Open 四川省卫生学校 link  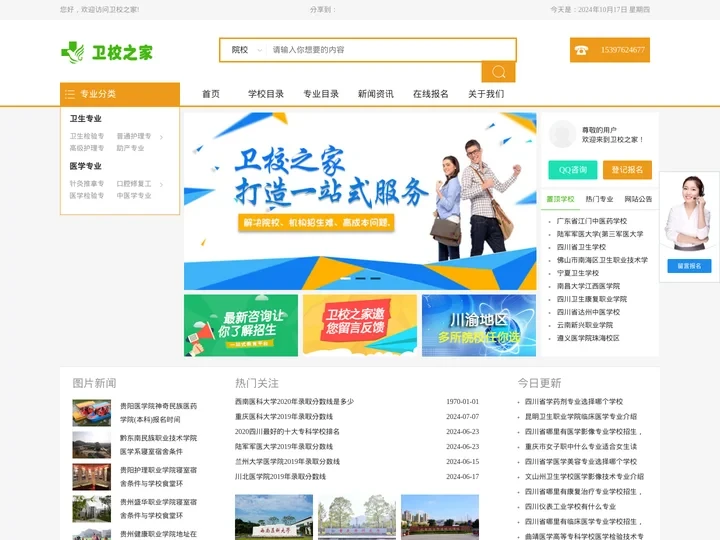tap(581, 247)
